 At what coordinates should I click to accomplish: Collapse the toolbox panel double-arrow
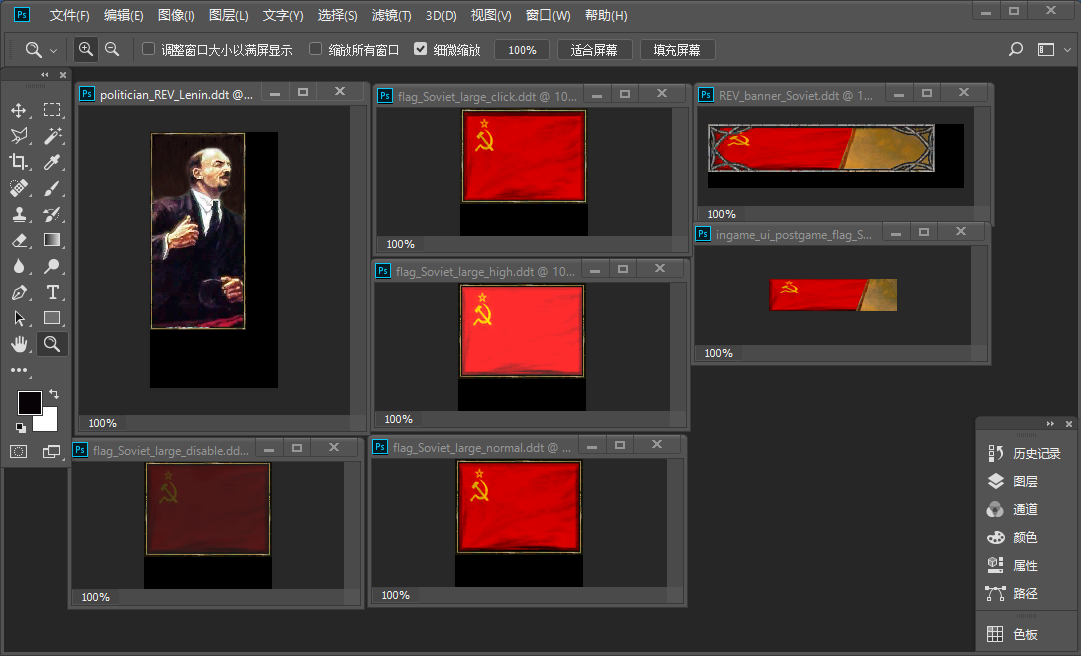click(45, 74)
